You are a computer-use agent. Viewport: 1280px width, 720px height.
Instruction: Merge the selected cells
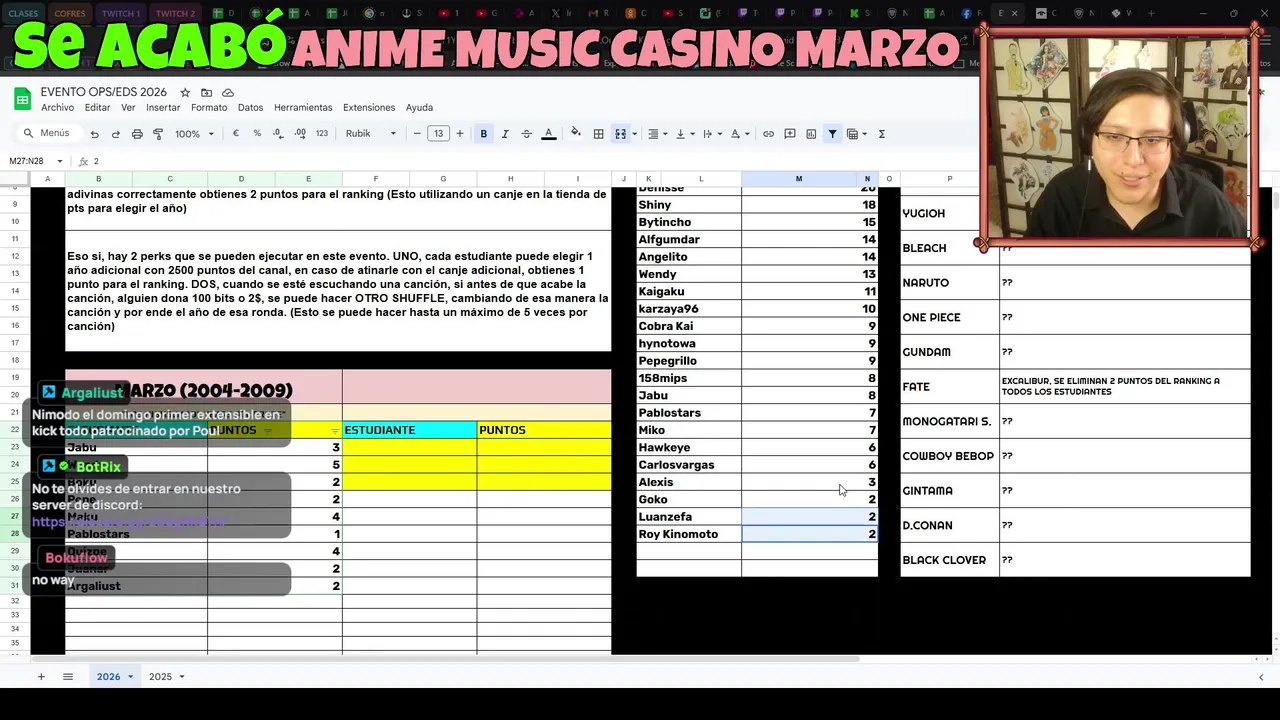[620, 134]
